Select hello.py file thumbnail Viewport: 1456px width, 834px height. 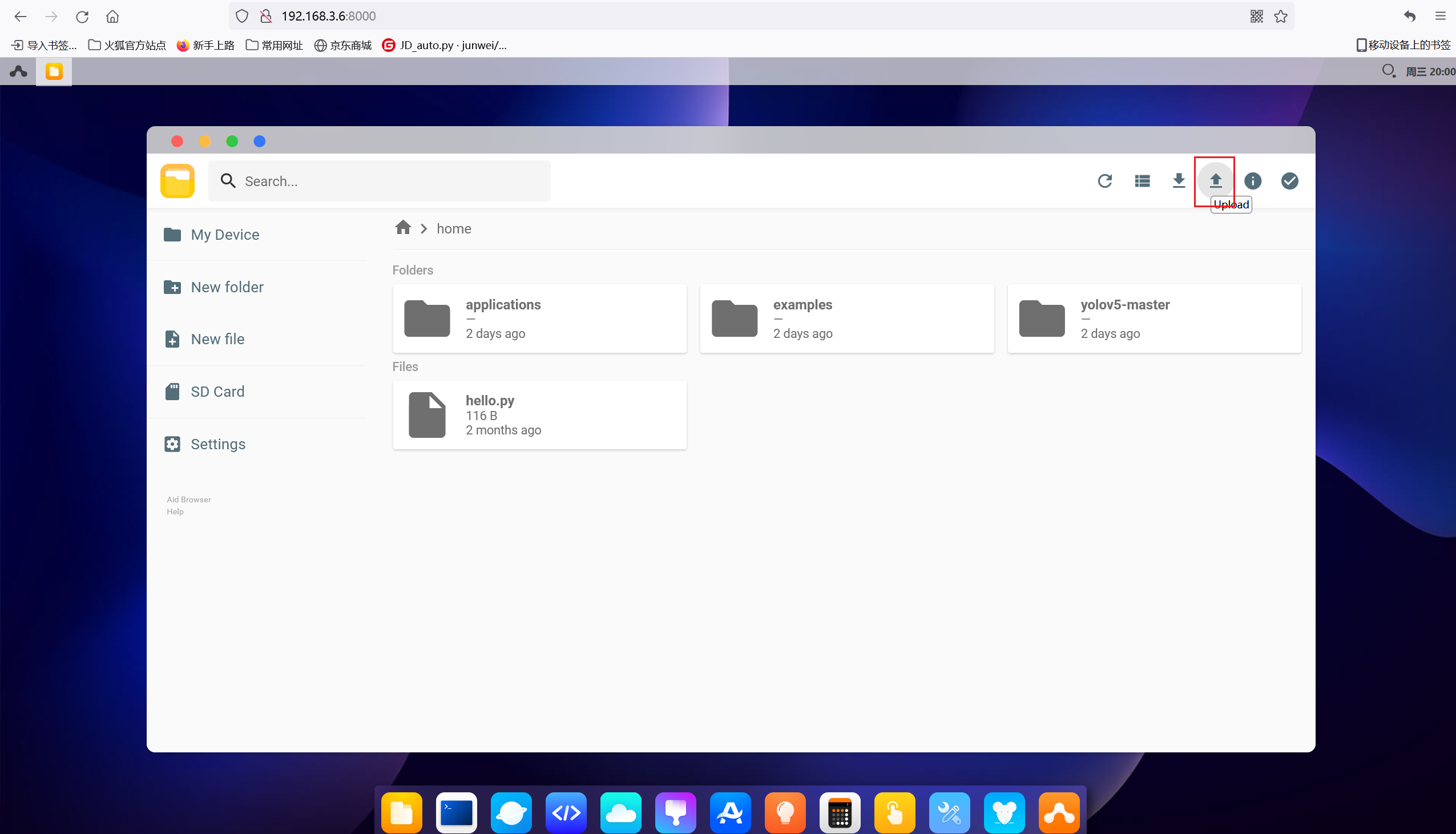[427, 414]
